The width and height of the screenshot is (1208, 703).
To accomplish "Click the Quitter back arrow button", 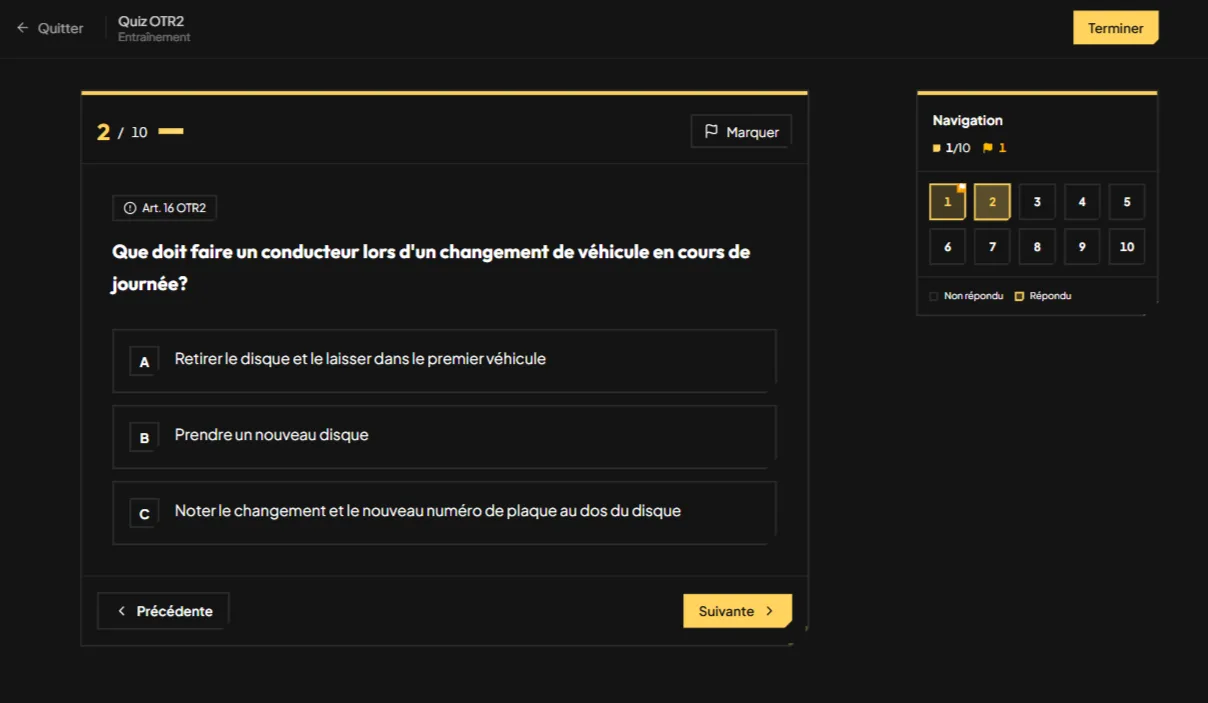I will (x=50, y=28).
